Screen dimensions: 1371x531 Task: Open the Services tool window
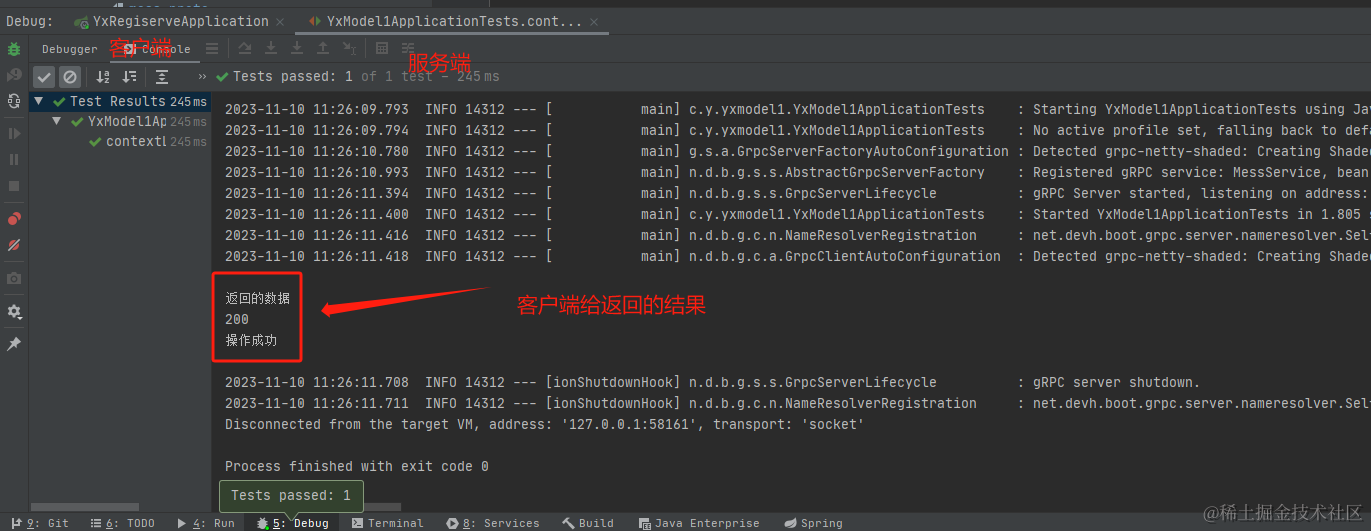(494, 523)
